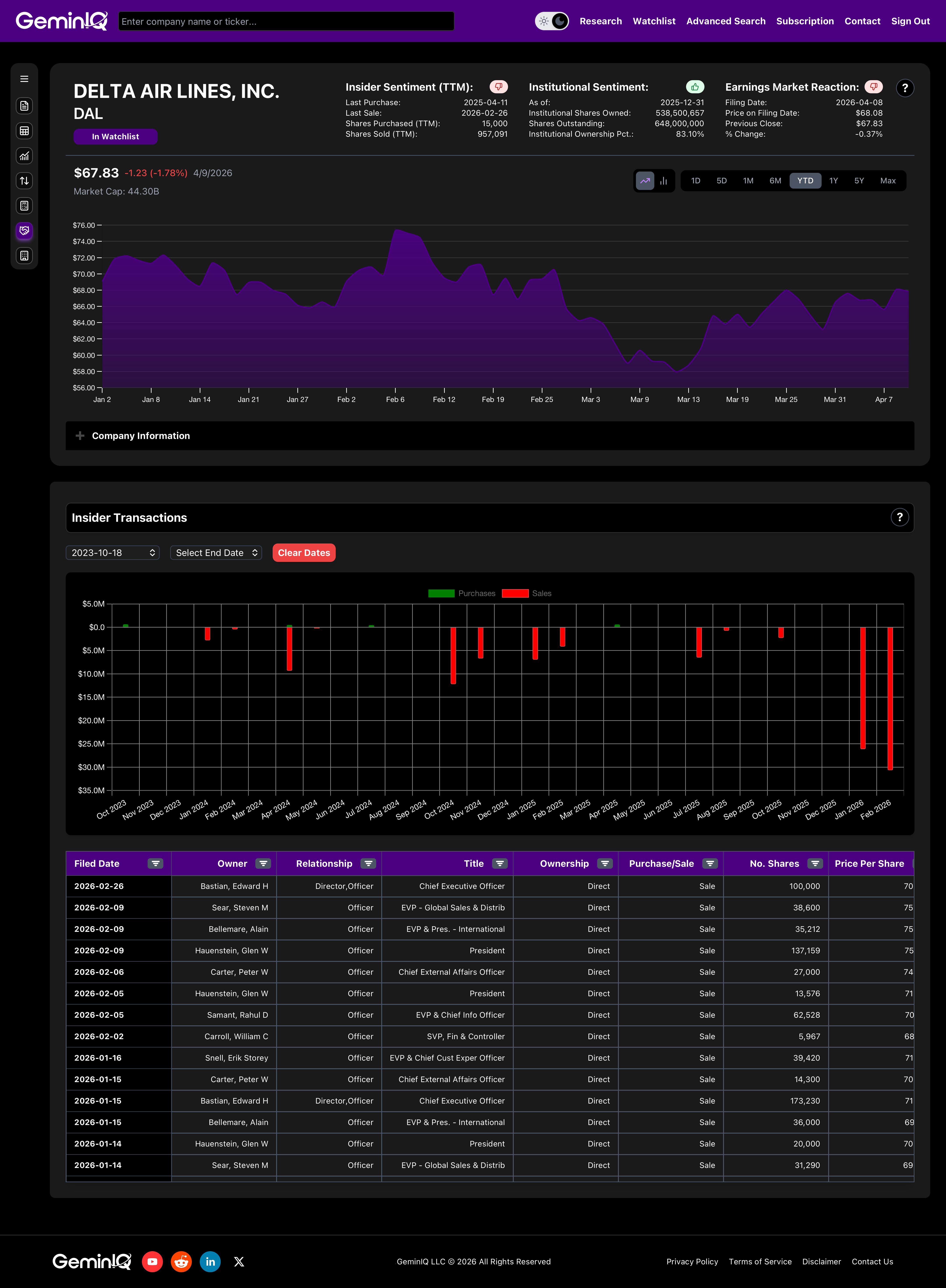Click the thumbs down Insider Sentiment badge

498,87
